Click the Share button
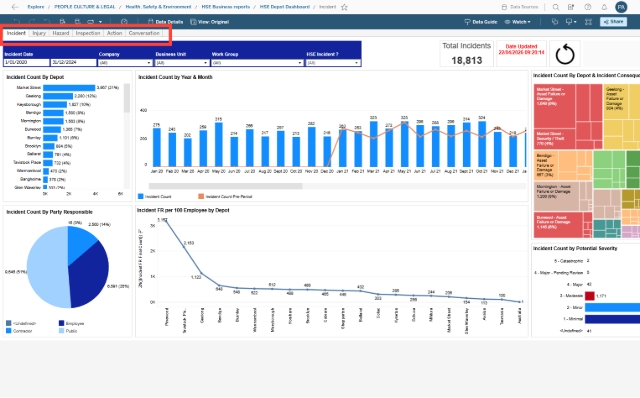This screenshot has width=640, height=398. 613,22
